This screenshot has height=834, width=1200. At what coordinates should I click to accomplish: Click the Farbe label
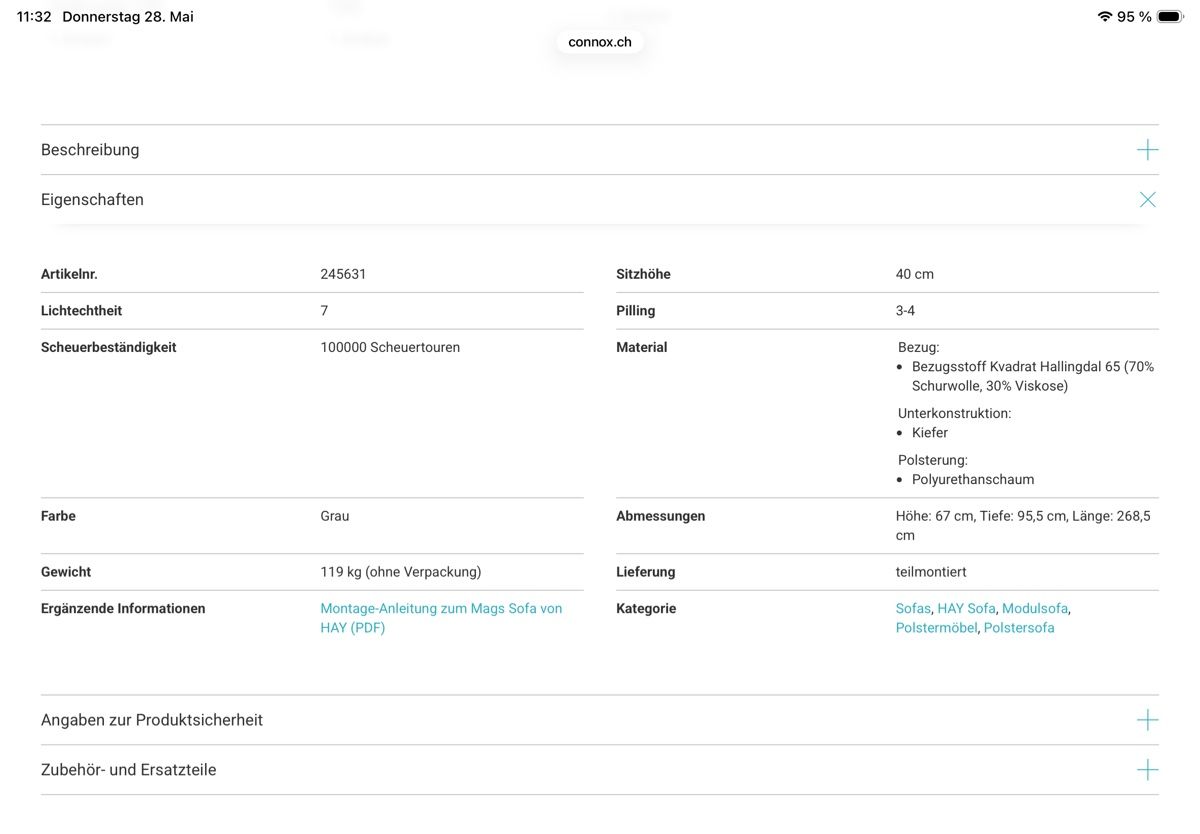point(58,516)
